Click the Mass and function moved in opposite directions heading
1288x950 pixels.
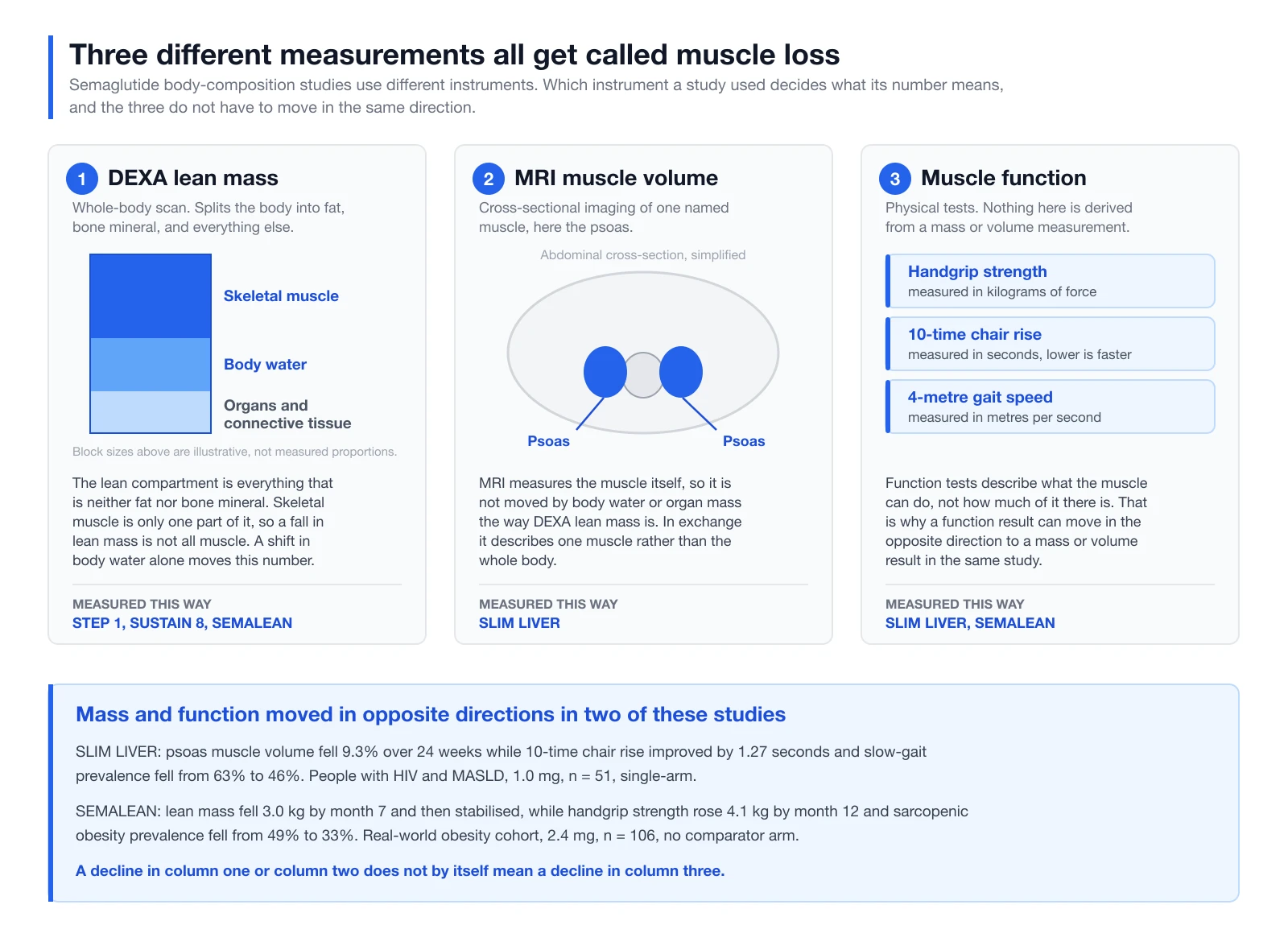tap(431, 715)
